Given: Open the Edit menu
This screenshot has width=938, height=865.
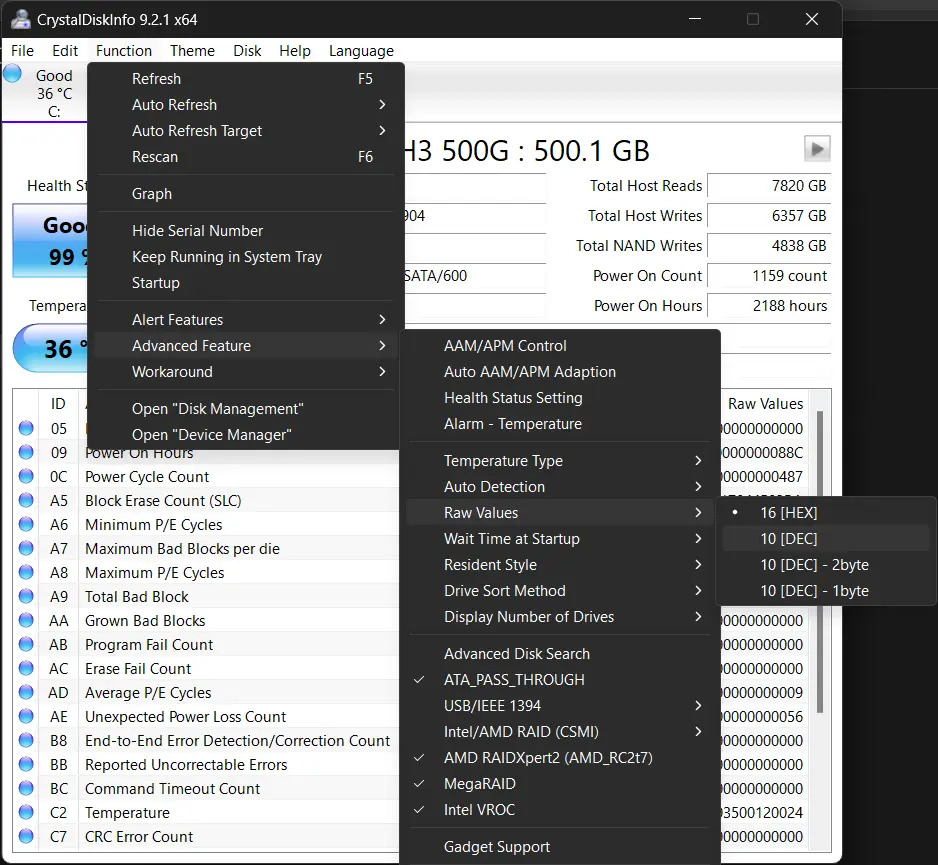Looking at the screenshot, I should pos(65,51).
